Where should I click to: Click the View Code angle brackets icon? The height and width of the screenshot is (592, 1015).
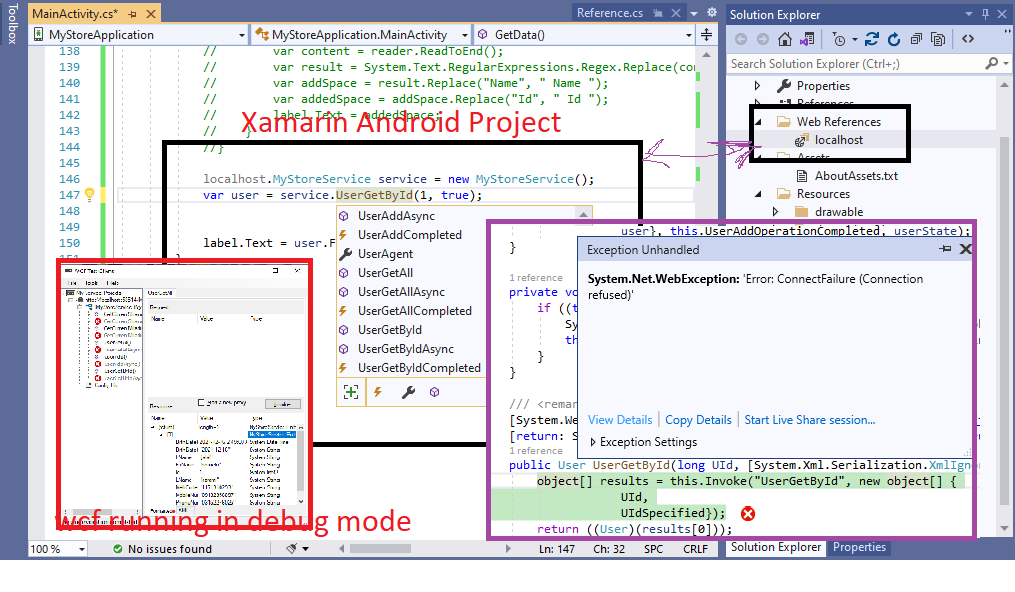pyautogui.click(x=969, y=39)
